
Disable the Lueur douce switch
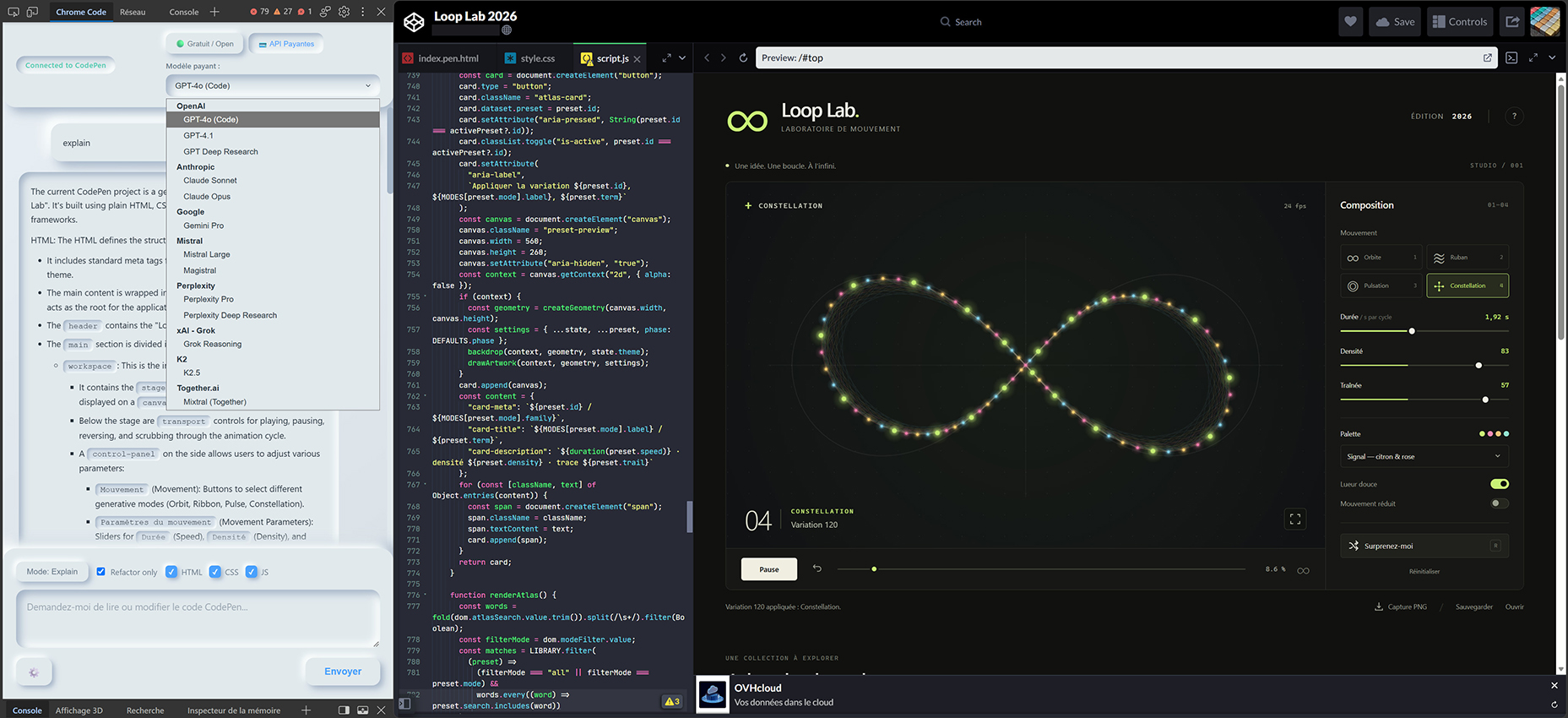tap(1500, 484)
